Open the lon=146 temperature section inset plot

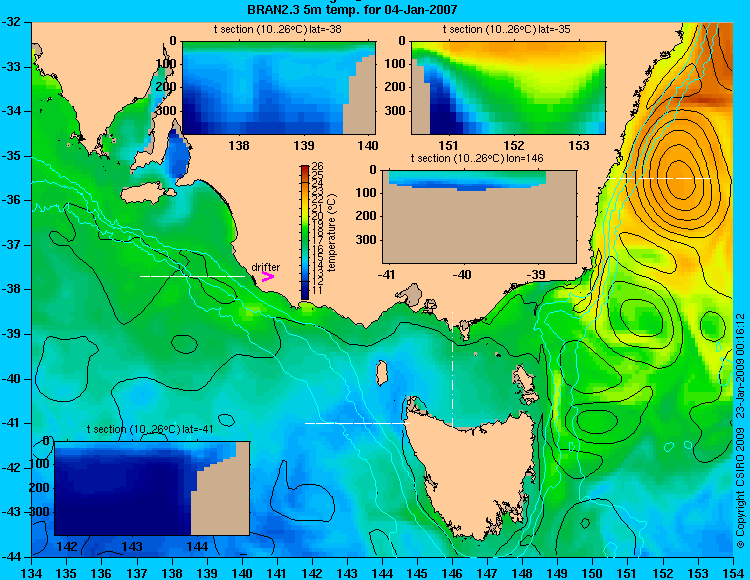(x=479, y=217)
